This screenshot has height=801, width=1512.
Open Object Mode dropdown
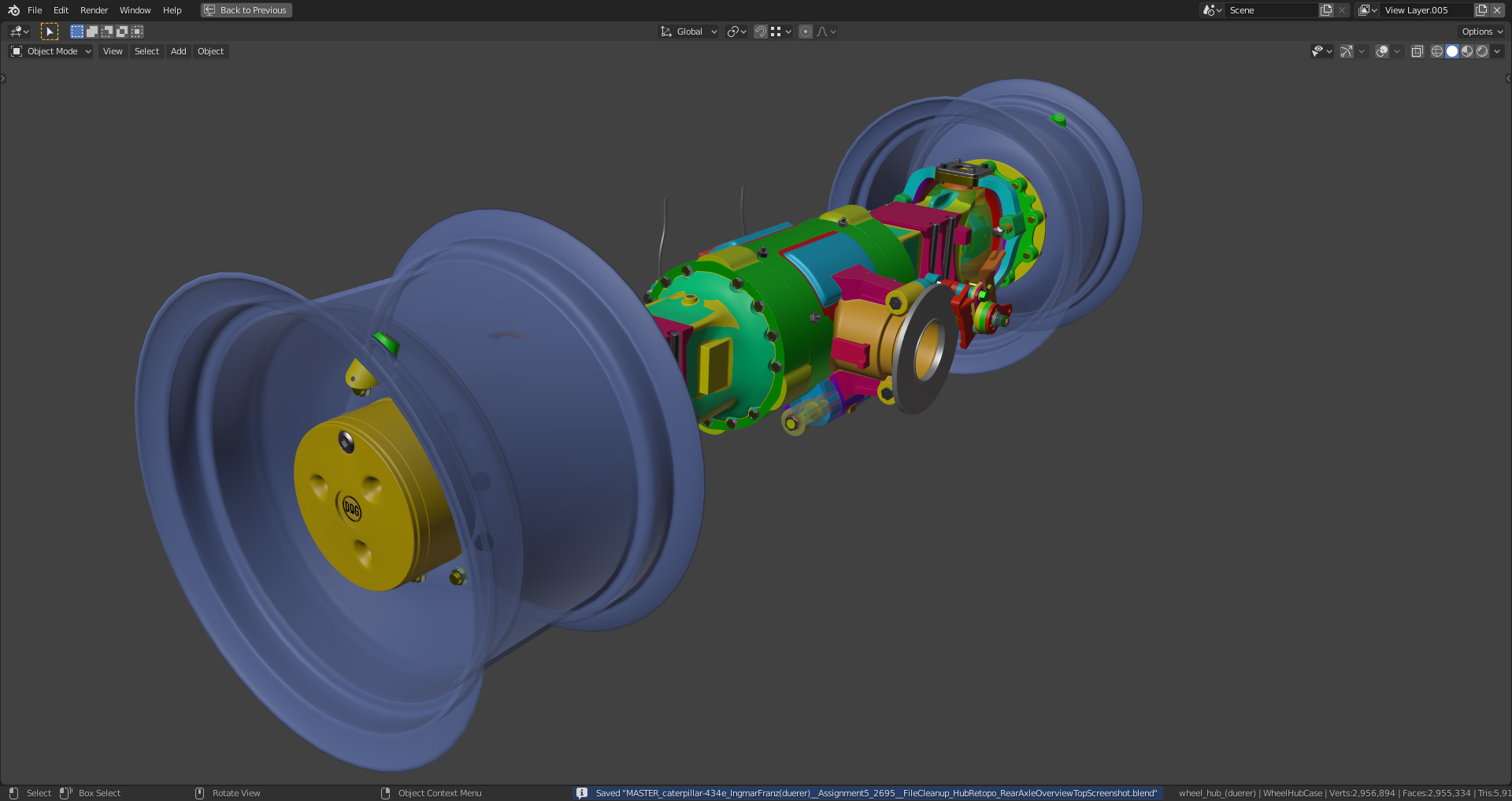click(x=51, y=51)
